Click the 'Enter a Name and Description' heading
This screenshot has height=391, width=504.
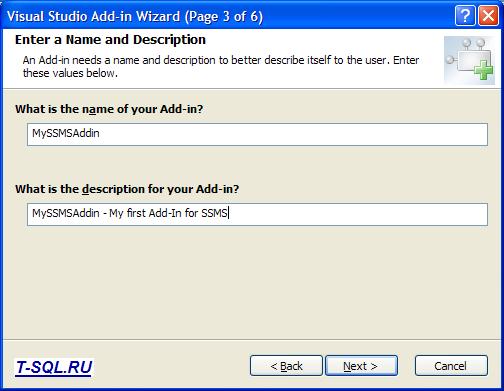coord(110,40)
